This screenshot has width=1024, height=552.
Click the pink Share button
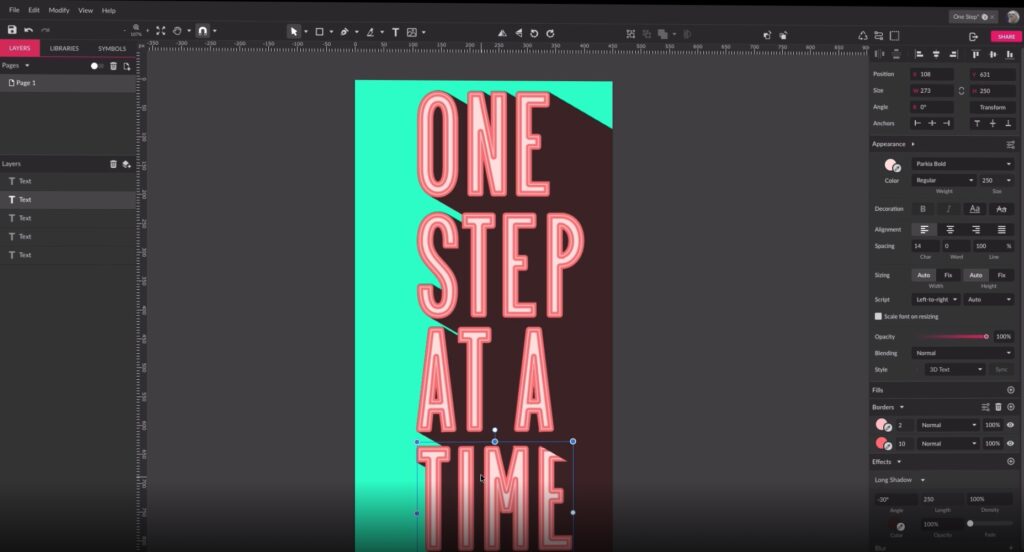click(1006, 37)
